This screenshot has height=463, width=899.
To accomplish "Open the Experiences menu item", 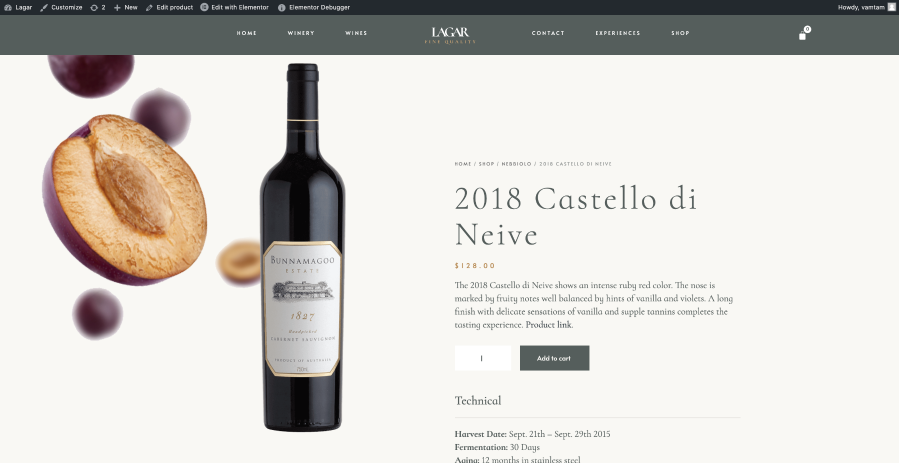I will 617,33.
